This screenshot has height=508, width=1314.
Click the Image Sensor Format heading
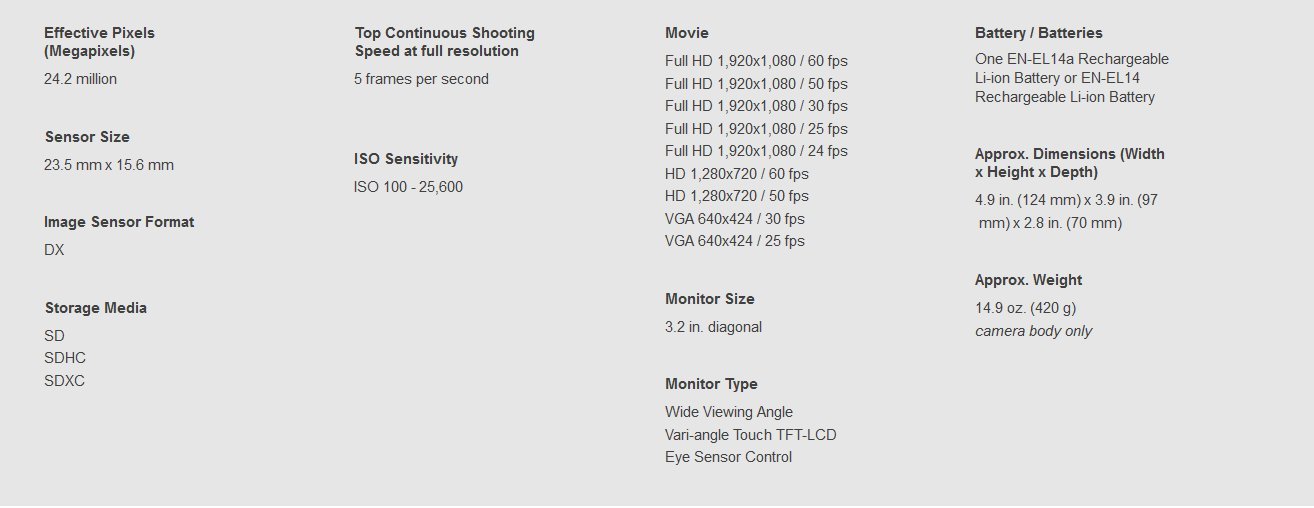(119, 221)
